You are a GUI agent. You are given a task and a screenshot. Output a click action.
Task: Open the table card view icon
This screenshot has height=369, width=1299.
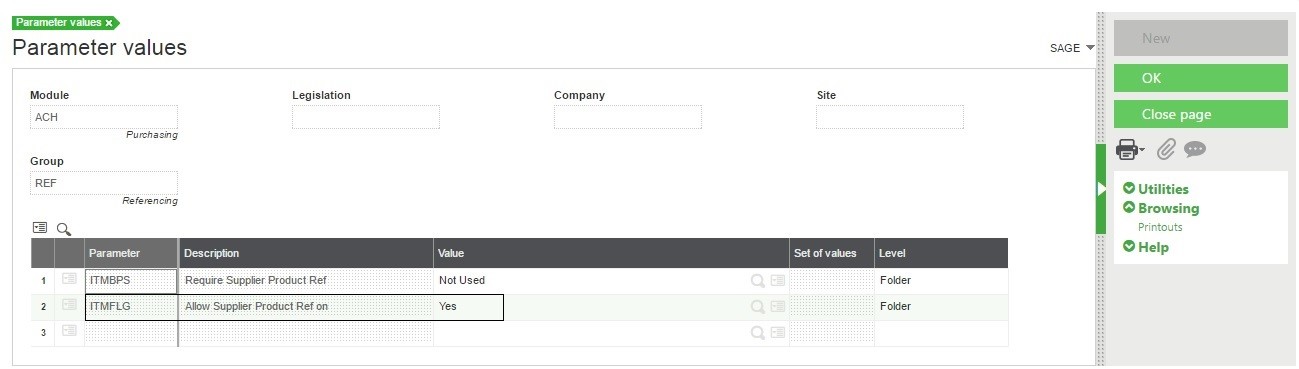[x=40, y=227]
